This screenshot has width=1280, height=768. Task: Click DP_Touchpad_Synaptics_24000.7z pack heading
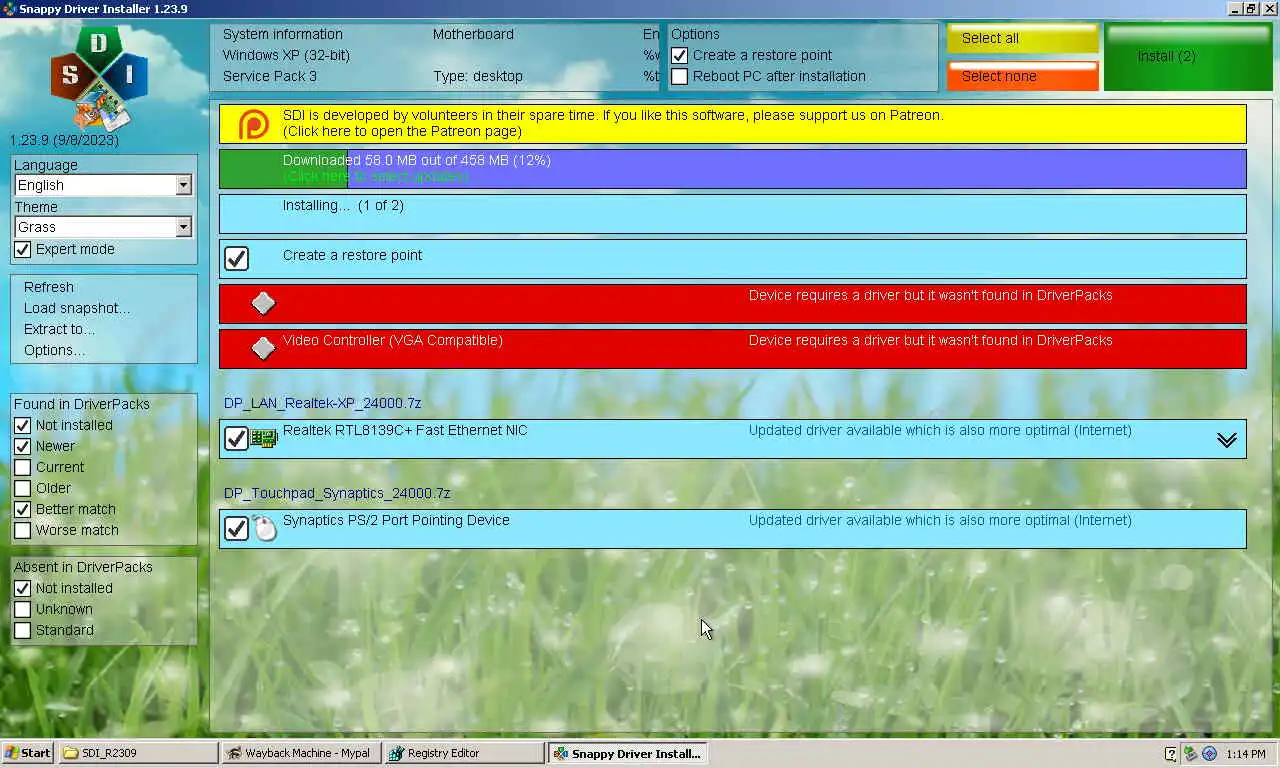tap(337, 494)
